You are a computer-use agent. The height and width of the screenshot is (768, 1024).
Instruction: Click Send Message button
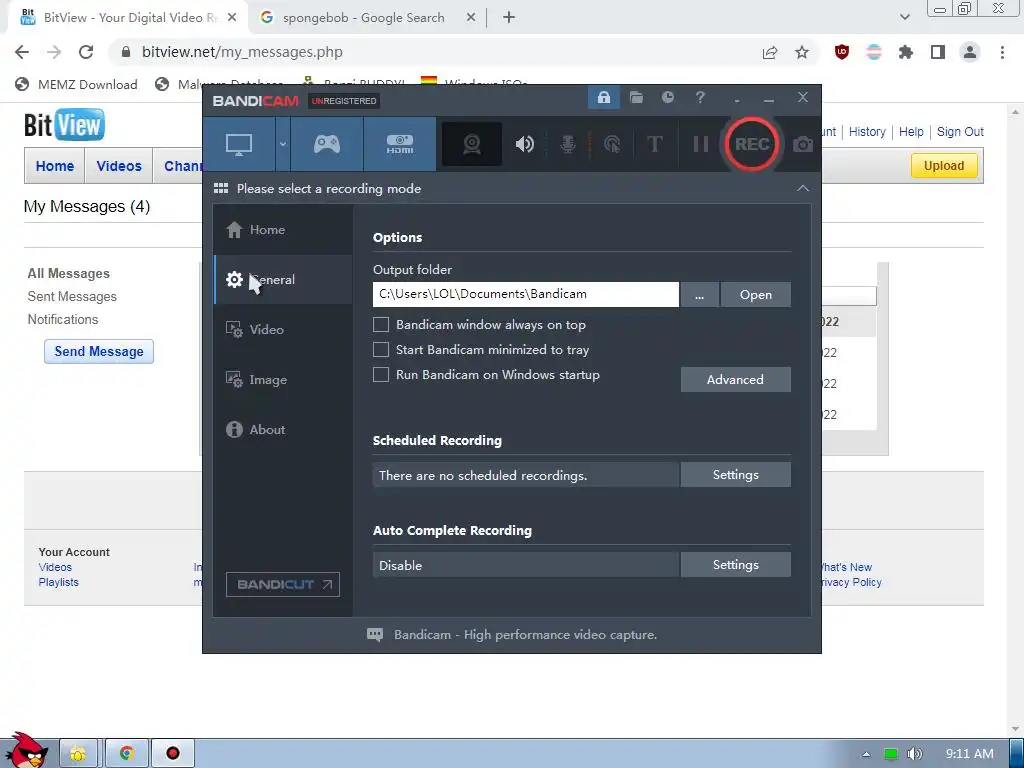tap(99, 351)
